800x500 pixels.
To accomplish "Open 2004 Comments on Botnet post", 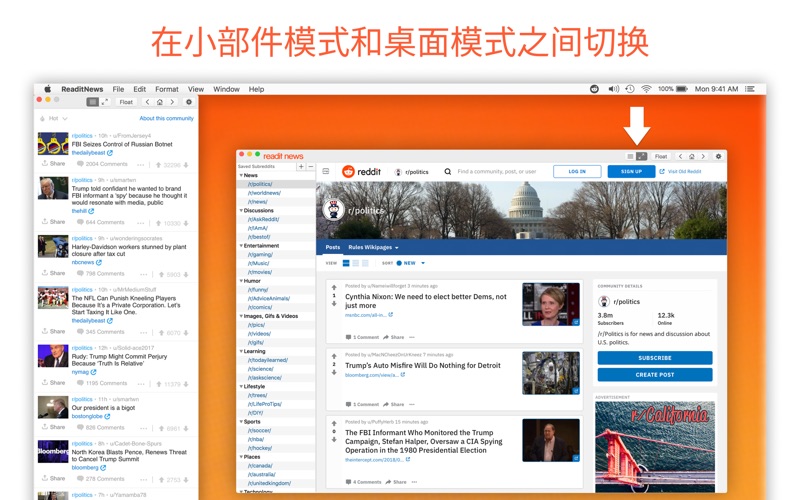I will (102, 164).
